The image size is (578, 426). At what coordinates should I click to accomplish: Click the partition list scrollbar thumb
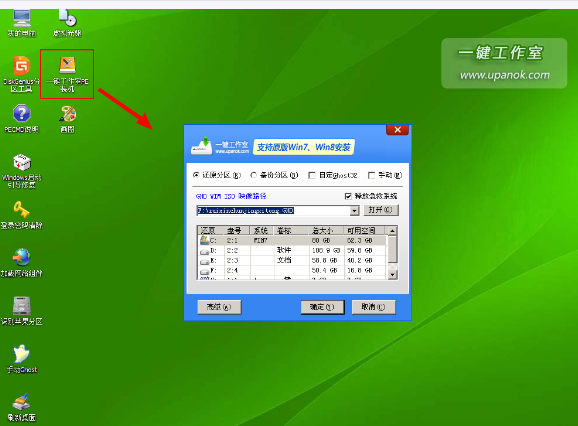coord(393,249)
